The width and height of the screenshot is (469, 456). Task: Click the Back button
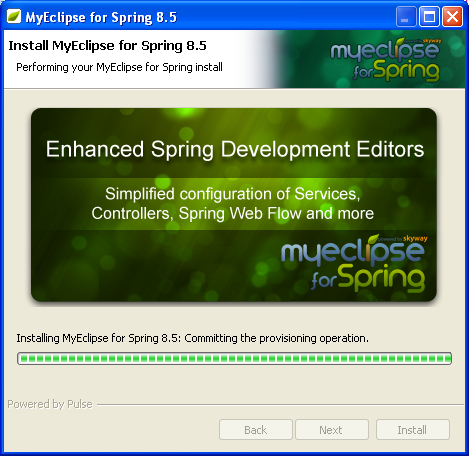tap(256, 430)
